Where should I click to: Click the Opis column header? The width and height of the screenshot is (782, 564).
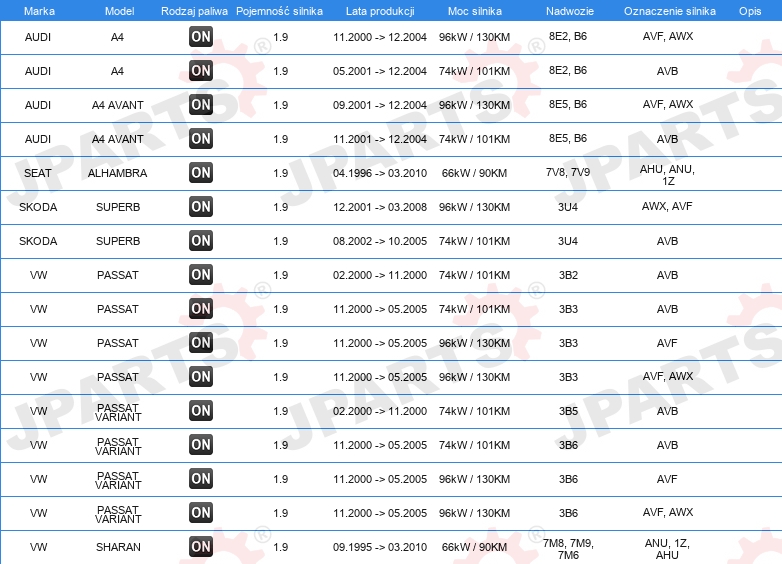tap(750, 11)
